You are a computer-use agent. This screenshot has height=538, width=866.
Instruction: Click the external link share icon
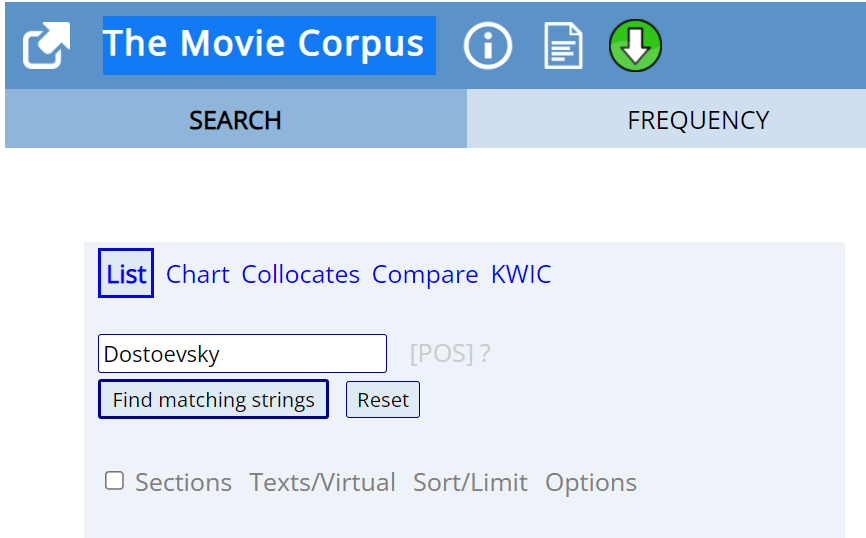click(45, 46)
